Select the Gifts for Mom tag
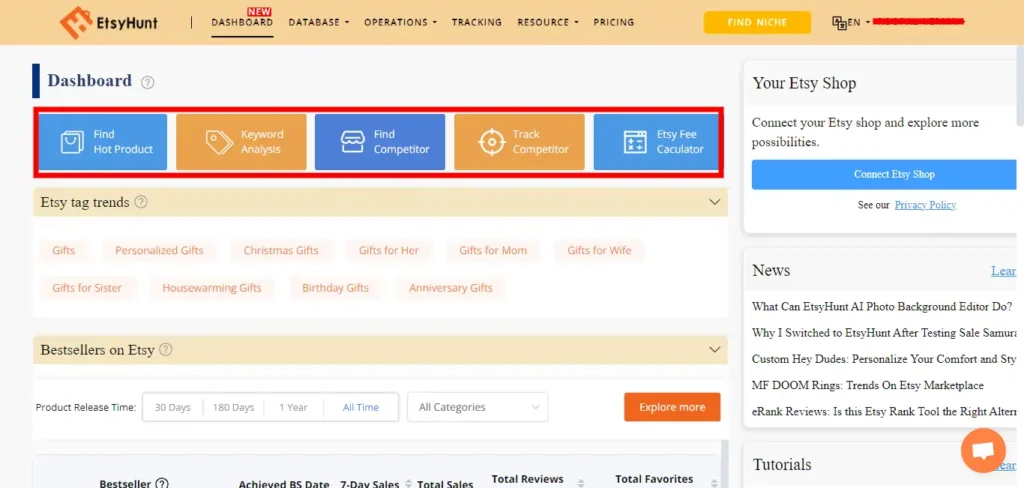The image size is (1024, 488). [493, 250]
